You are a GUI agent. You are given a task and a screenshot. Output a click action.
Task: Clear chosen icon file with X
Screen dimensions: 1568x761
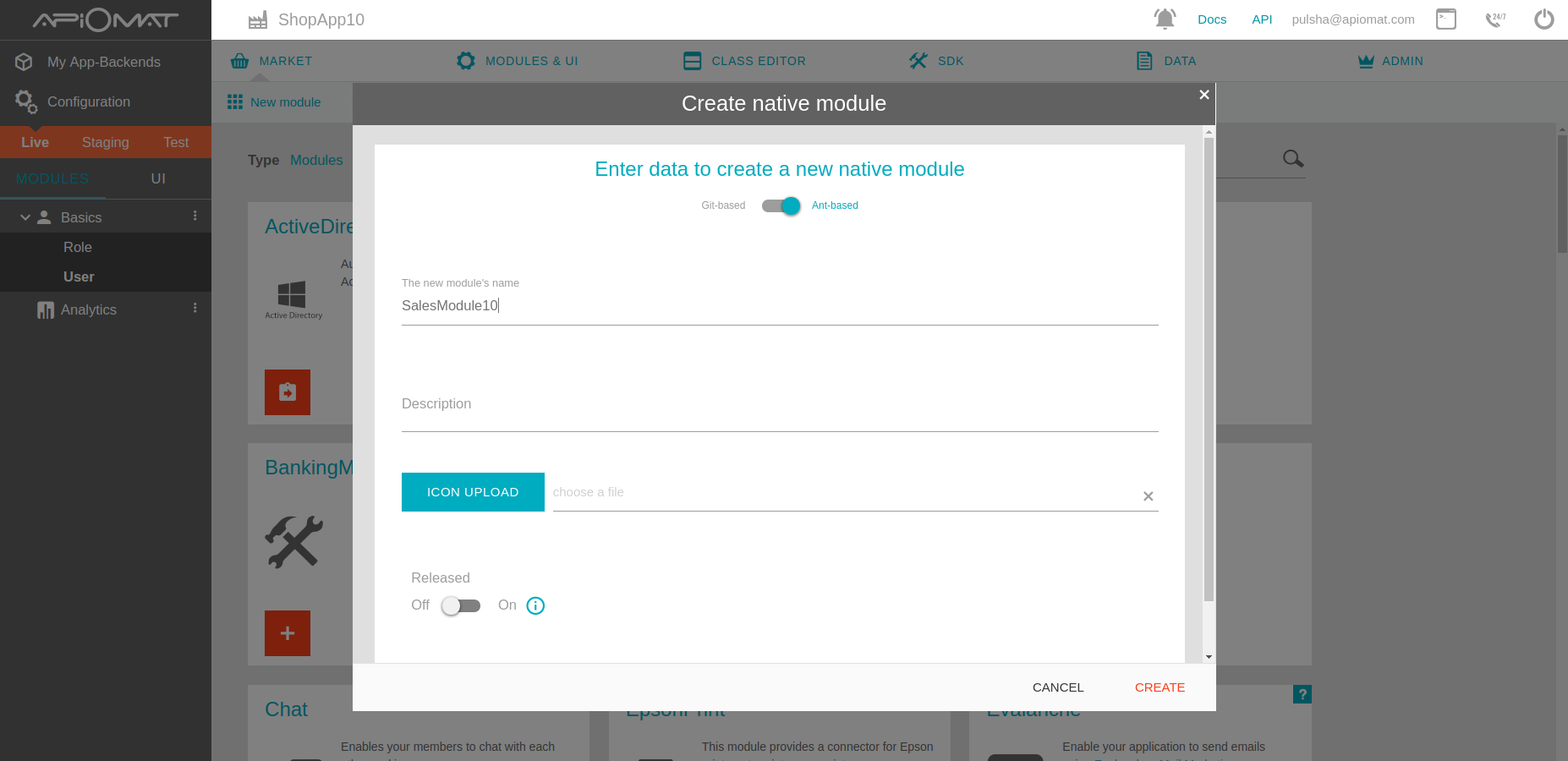(x=1148, y=496)
